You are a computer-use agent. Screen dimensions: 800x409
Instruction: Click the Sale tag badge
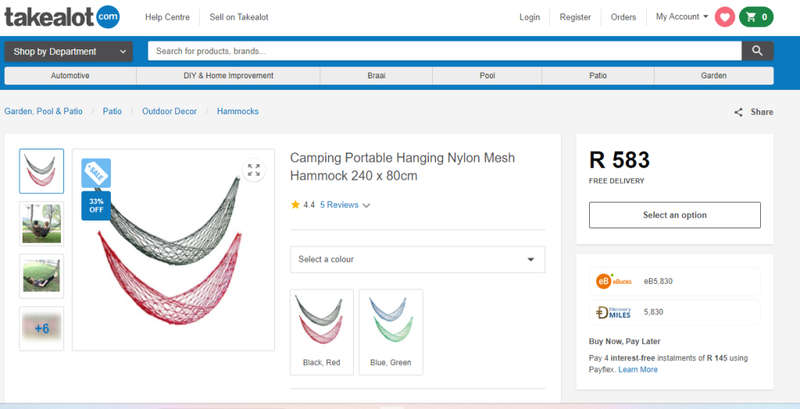pyautogui.click(x=96, y=173)
